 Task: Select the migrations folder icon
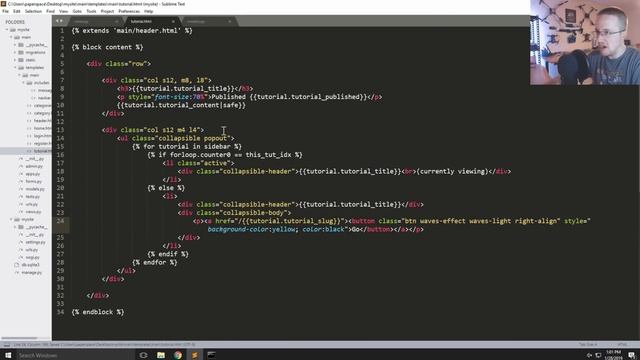coord(21,53)
